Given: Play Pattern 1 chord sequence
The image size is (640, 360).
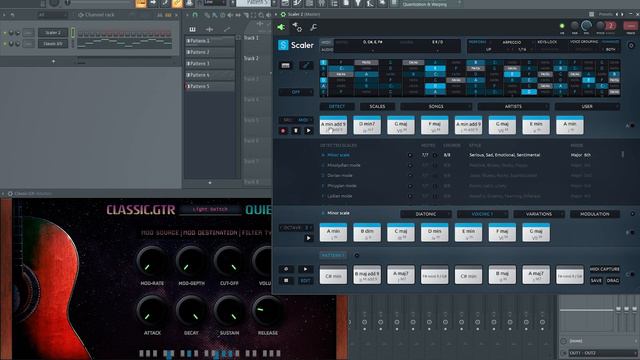Looking at the screenshot, I should [305, 269].
